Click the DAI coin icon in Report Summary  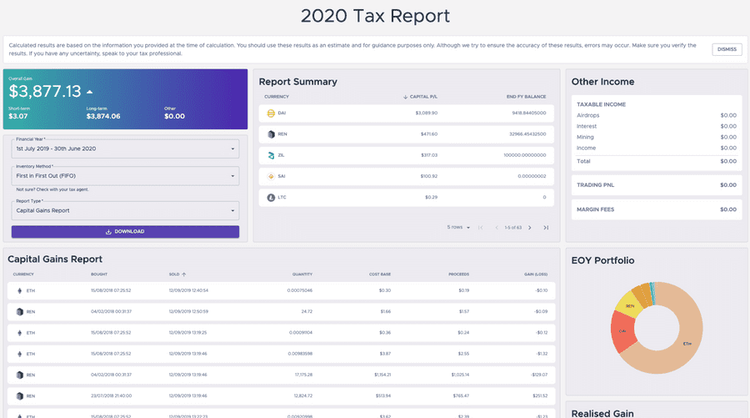(x=269, y=113)
